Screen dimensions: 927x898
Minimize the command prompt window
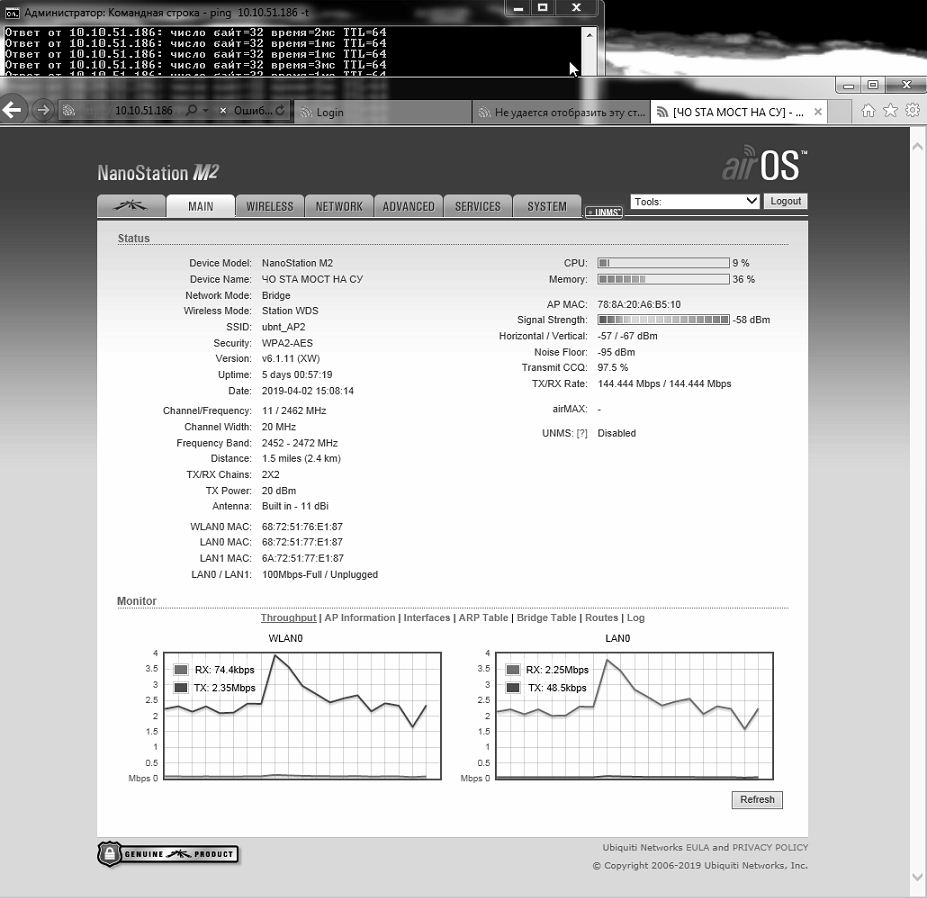(x=518, y=8)
